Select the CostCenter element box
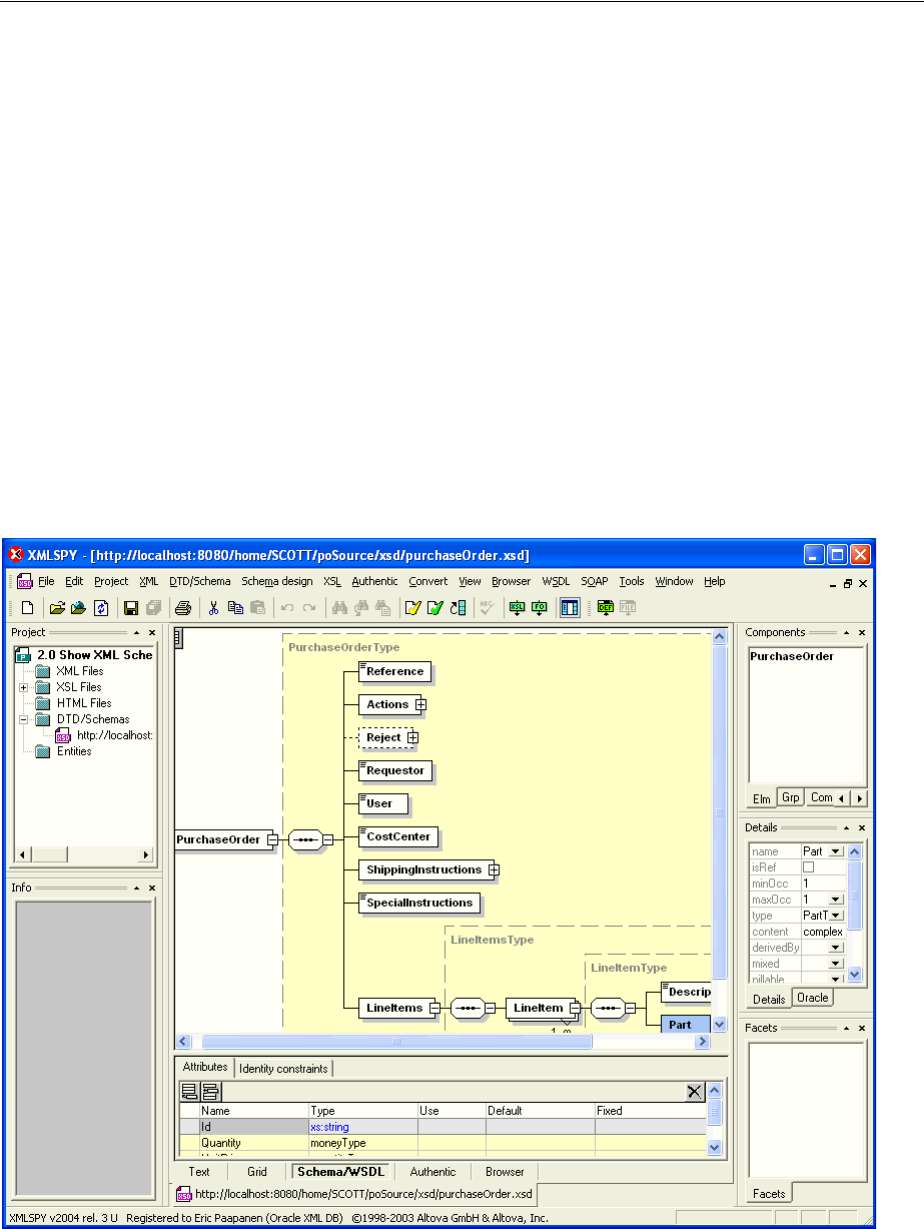 tap(399, 836)
